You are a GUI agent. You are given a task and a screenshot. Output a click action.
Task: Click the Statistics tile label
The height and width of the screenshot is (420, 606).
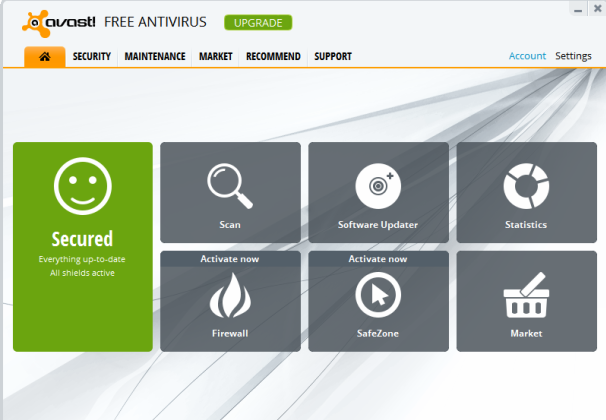click(x=526, y=224)
